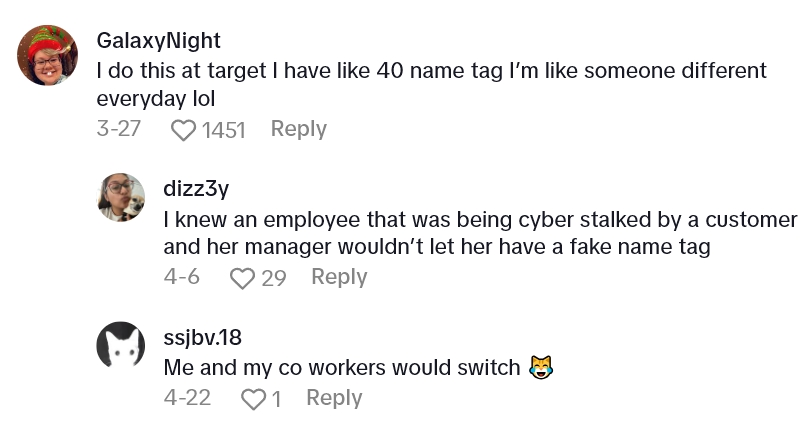Open GalaxyNight's profile picture
The height and width of the screenshot is (422, 807).
(x=47, y=55)
